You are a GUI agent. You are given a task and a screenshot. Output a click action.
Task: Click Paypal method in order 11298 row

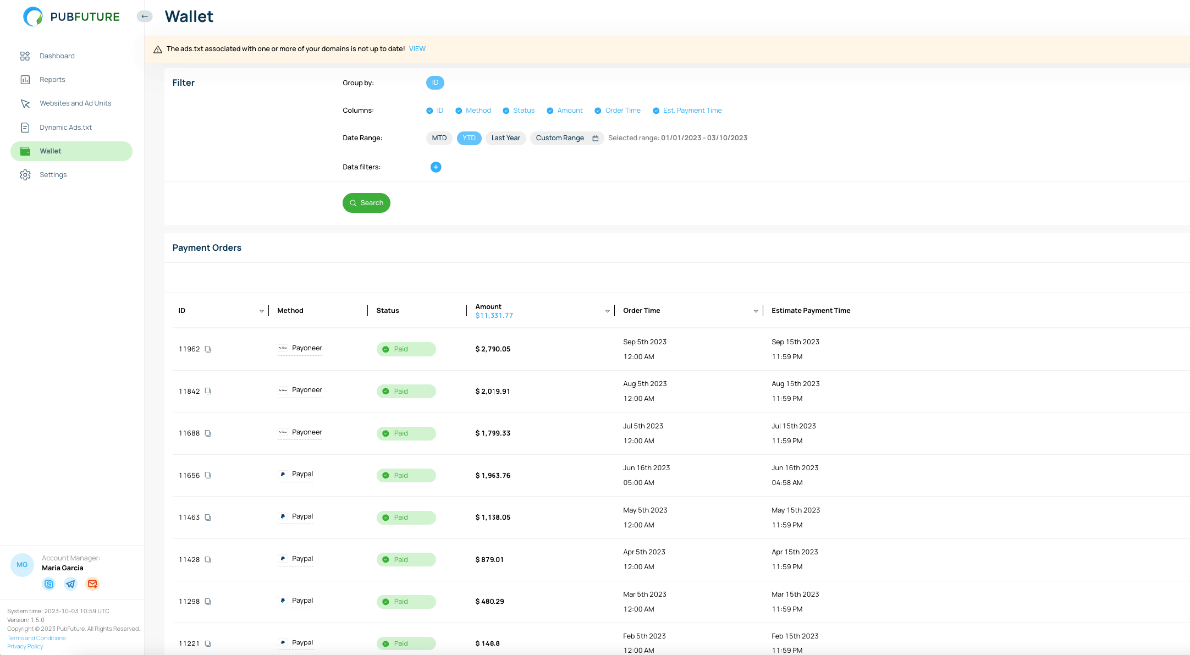pyautogui.click(x=297, y=601)
